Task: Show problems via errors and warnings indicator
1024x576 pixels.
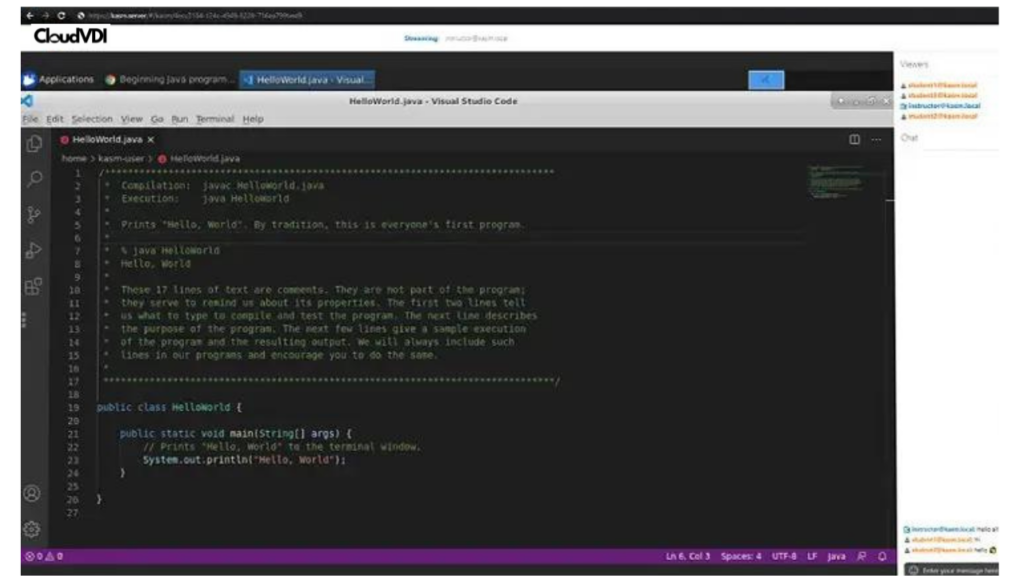Action: pos(44,556)
